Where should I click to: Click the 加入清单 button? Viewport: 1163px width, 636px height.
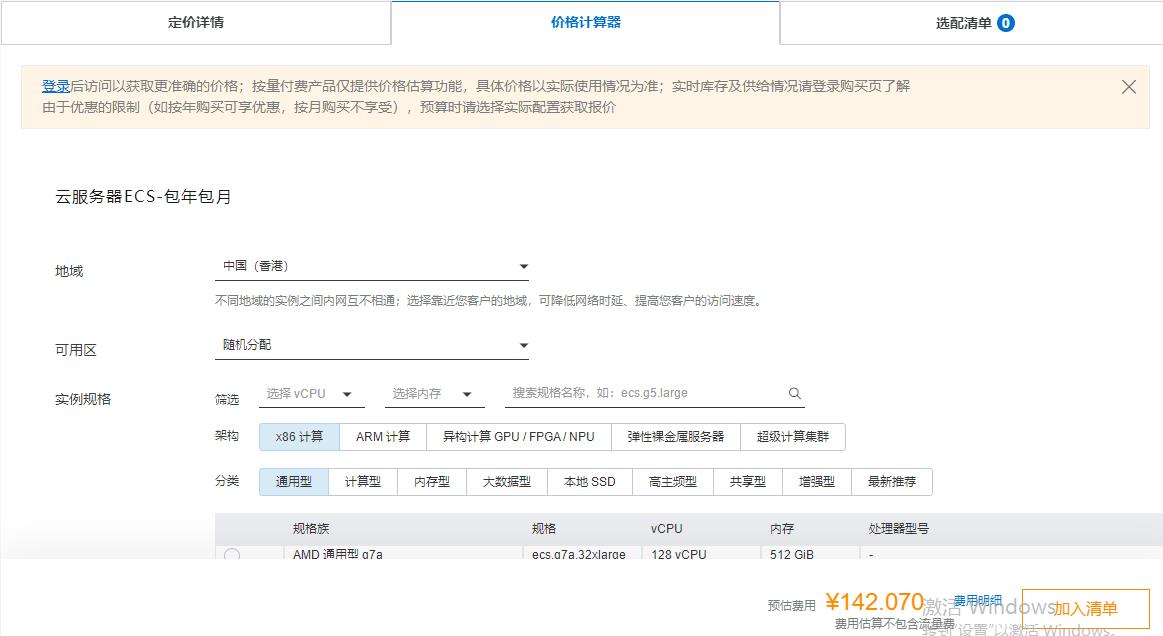[x=1086, y=607]
